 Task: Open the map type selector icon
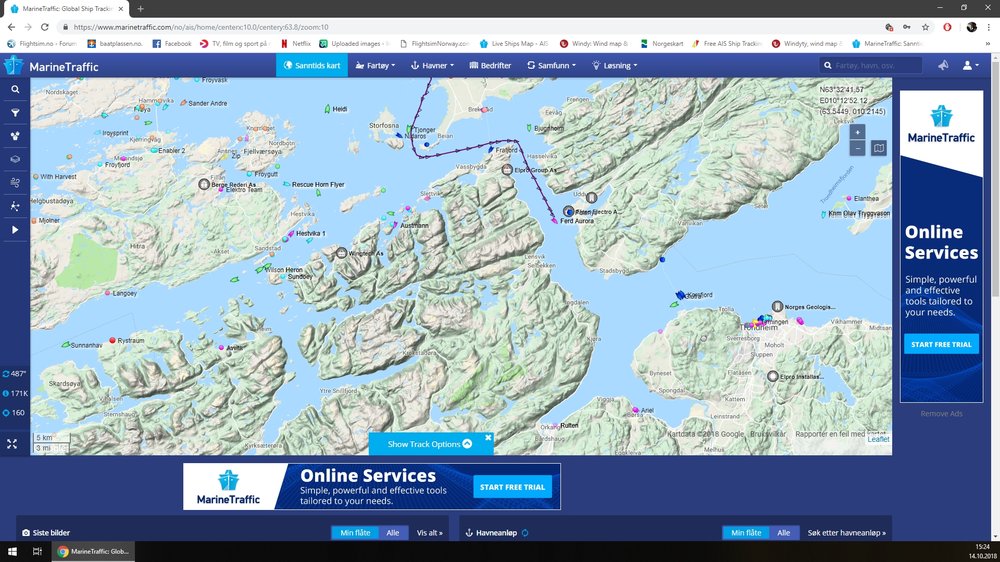879,148
